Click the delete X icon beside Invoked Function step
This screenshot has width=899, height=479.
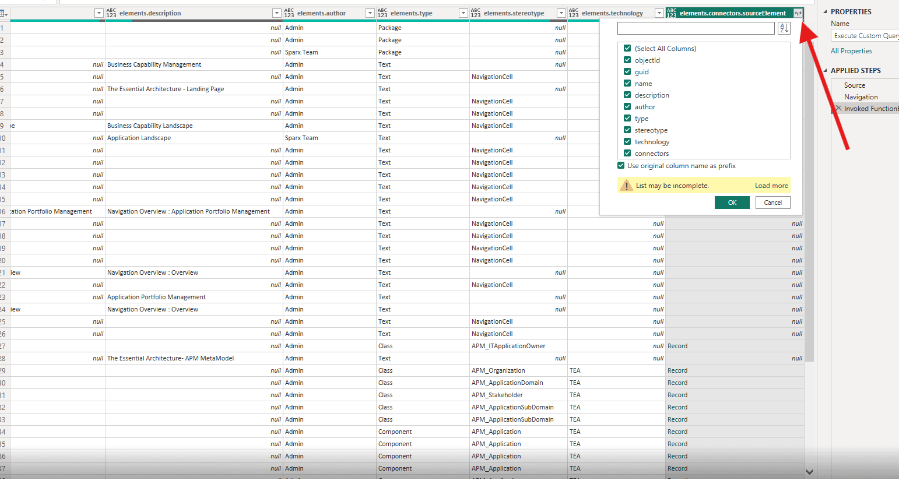838,107
